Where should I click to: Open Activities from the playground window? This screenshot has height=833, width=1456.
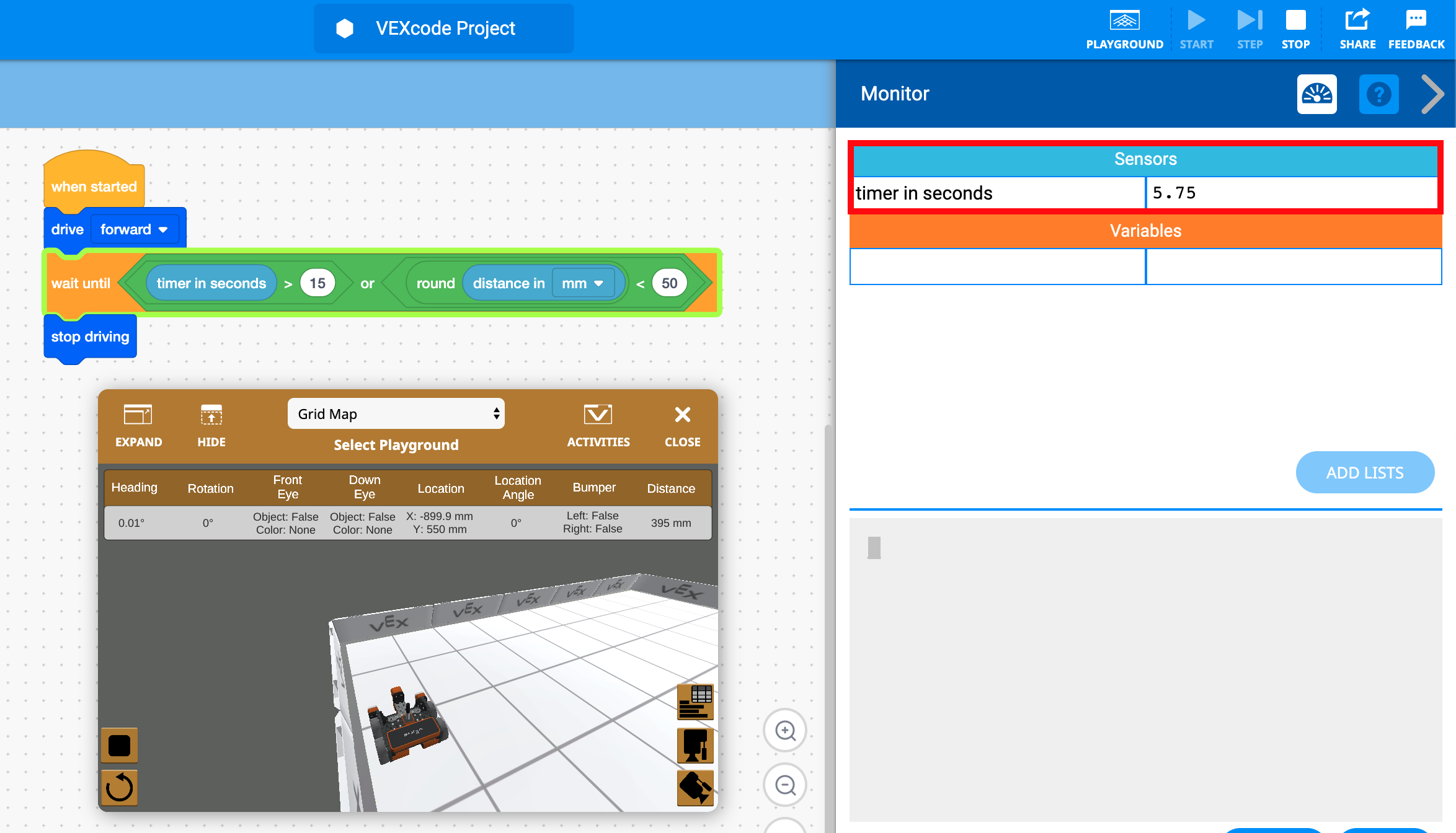point(598,415)
